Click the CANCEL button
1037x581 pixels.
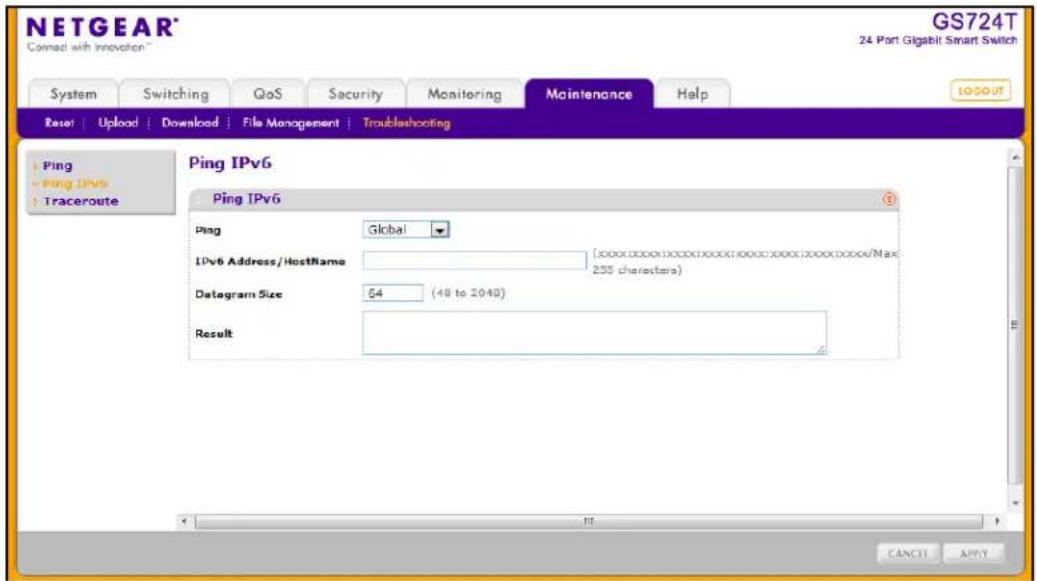pyautogui.click(x=907, y=553)
